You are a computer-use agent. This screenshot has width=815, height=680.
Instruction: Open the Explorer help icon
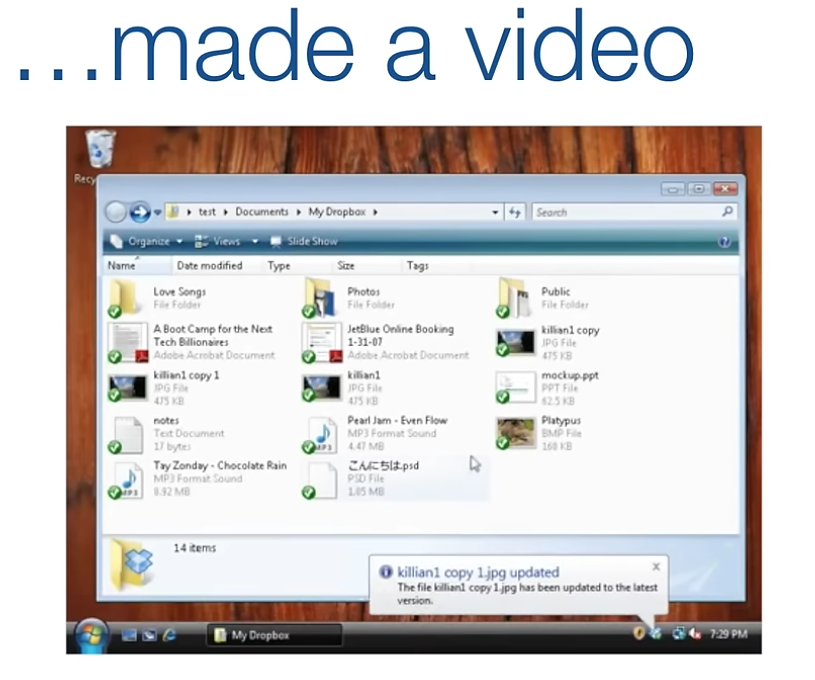(724, 242)
